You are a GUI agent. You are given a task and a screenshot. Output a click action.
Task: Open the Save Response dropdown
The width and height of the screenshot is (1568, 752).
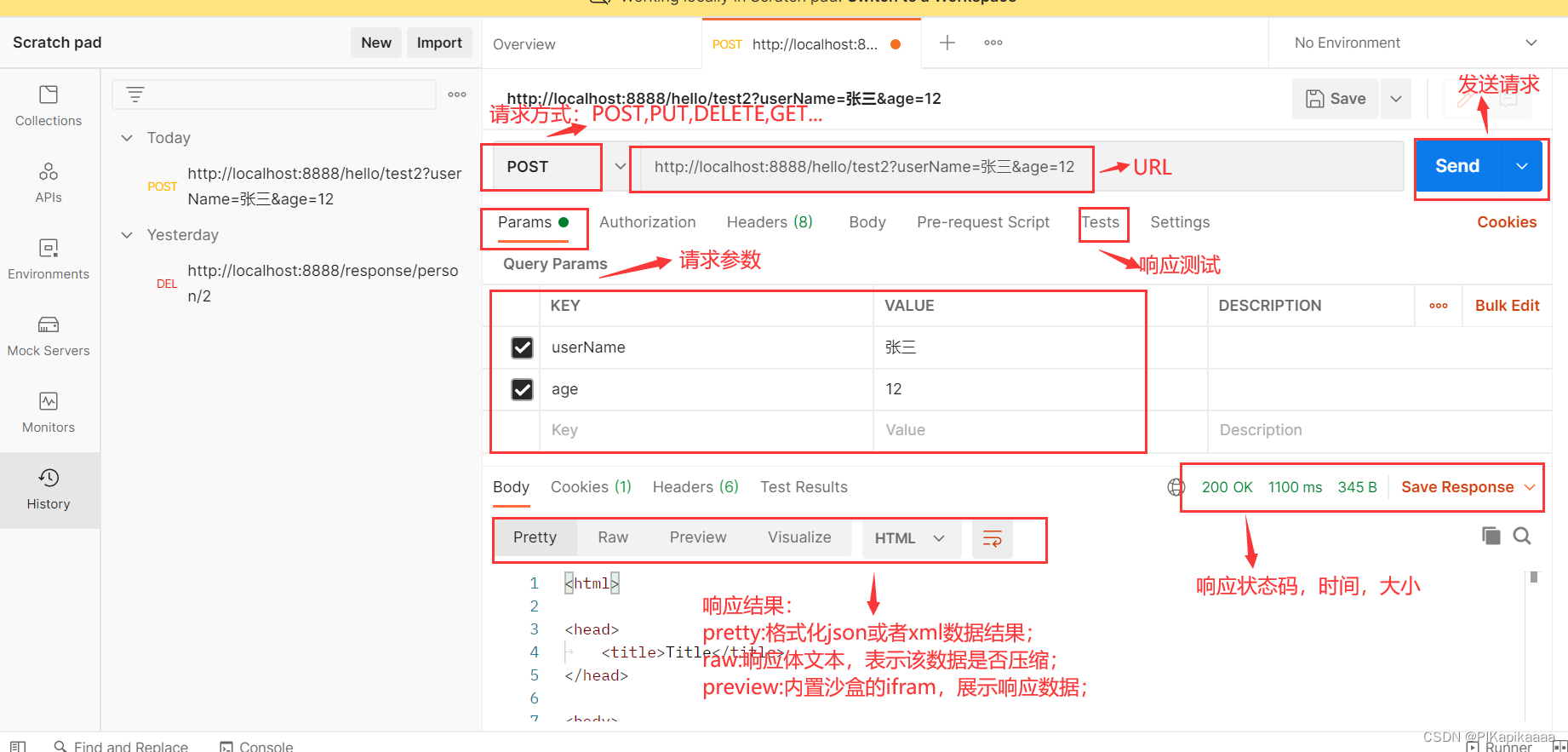point(1468,487)
